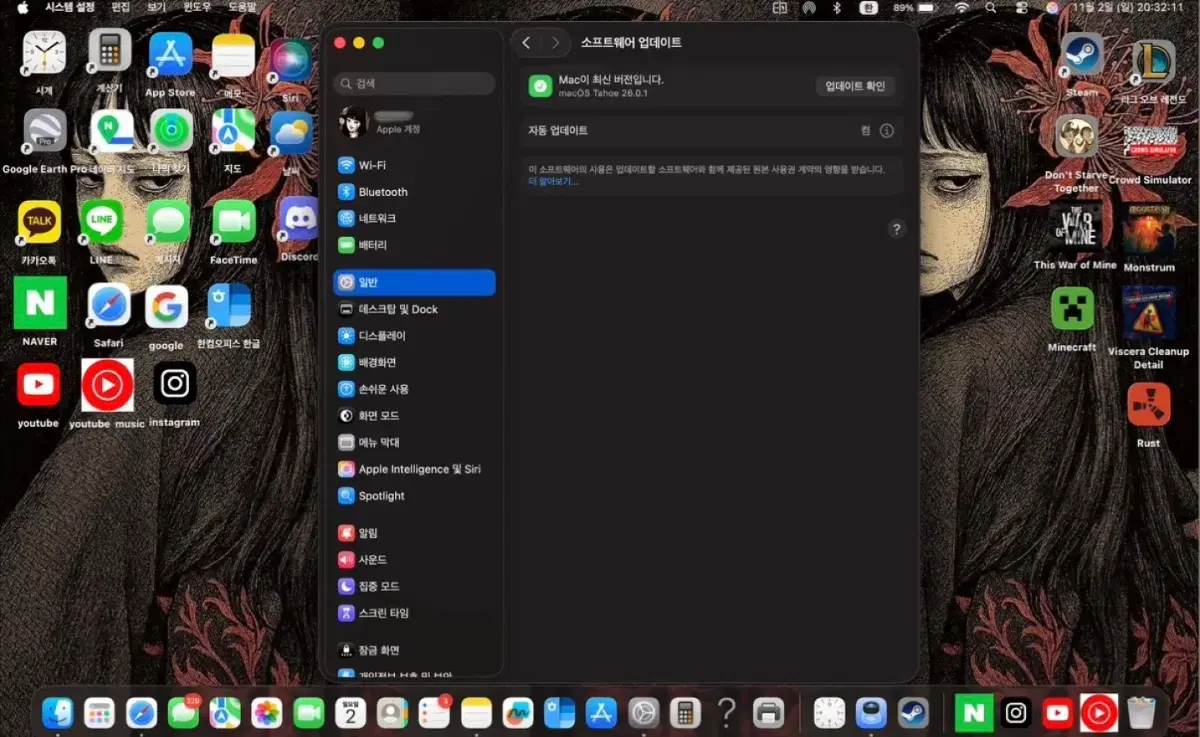
Task: Open Minecraft desktop icon
Action: 1072,309
